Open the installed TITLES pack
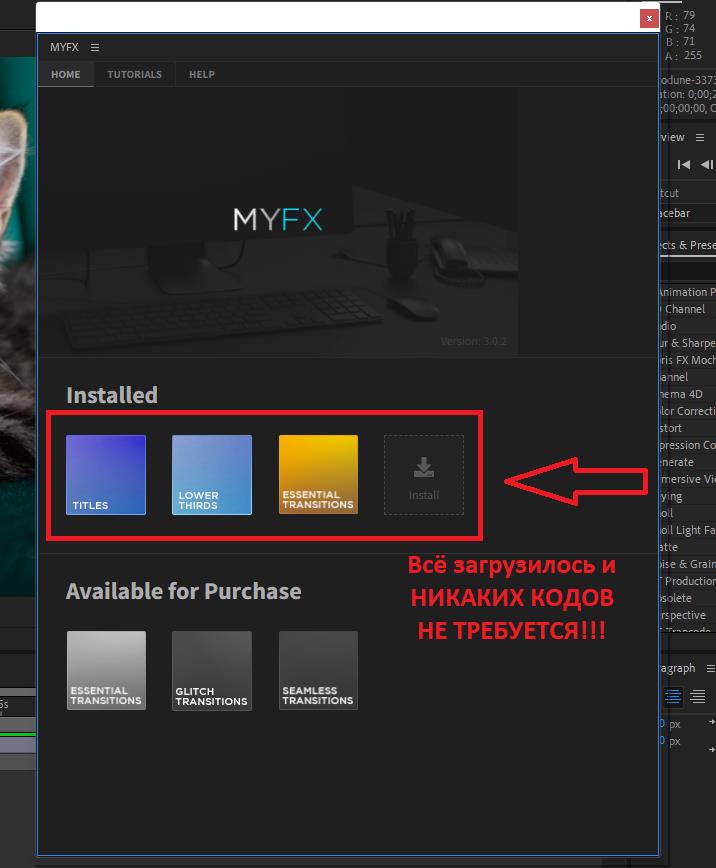The height and width of the screenshot is (868, 716). tap(106, 475)
